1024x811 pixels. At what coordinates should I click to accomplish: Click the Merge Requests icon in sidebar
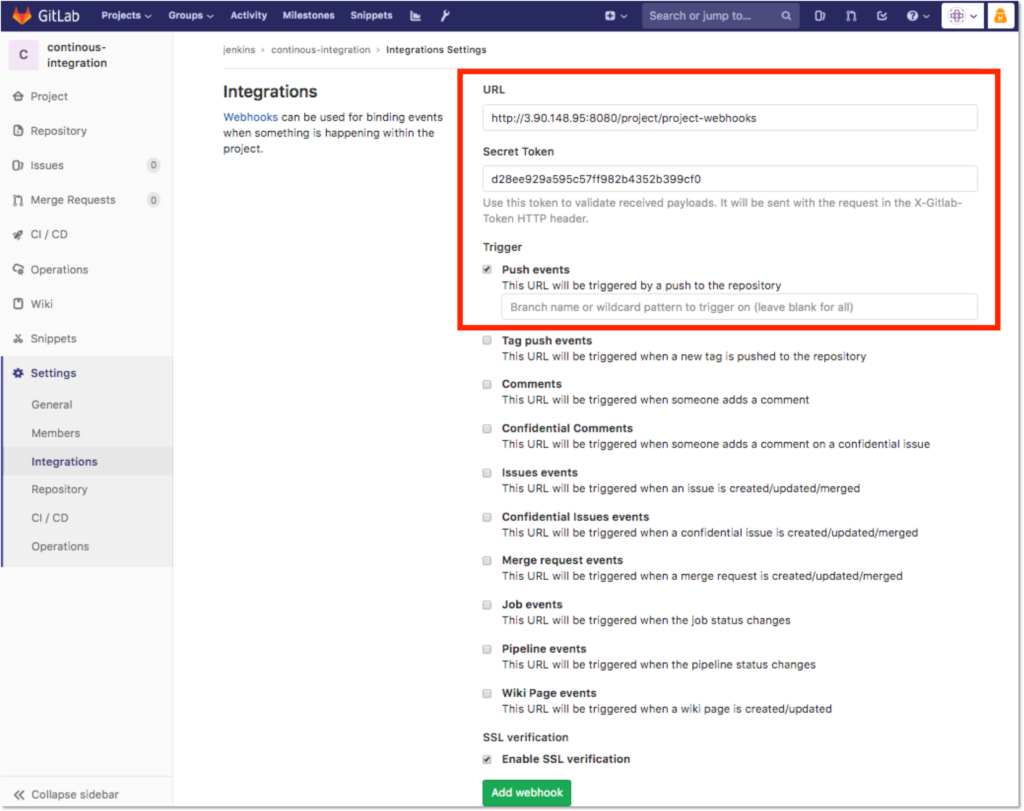point(18,200)
